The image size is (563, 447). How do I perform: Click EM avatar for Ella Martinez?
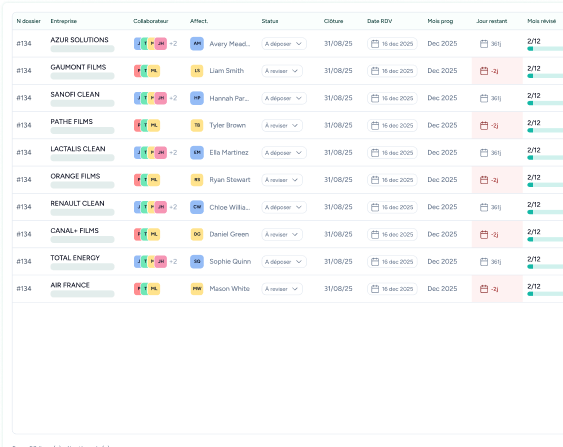point(197,153)
